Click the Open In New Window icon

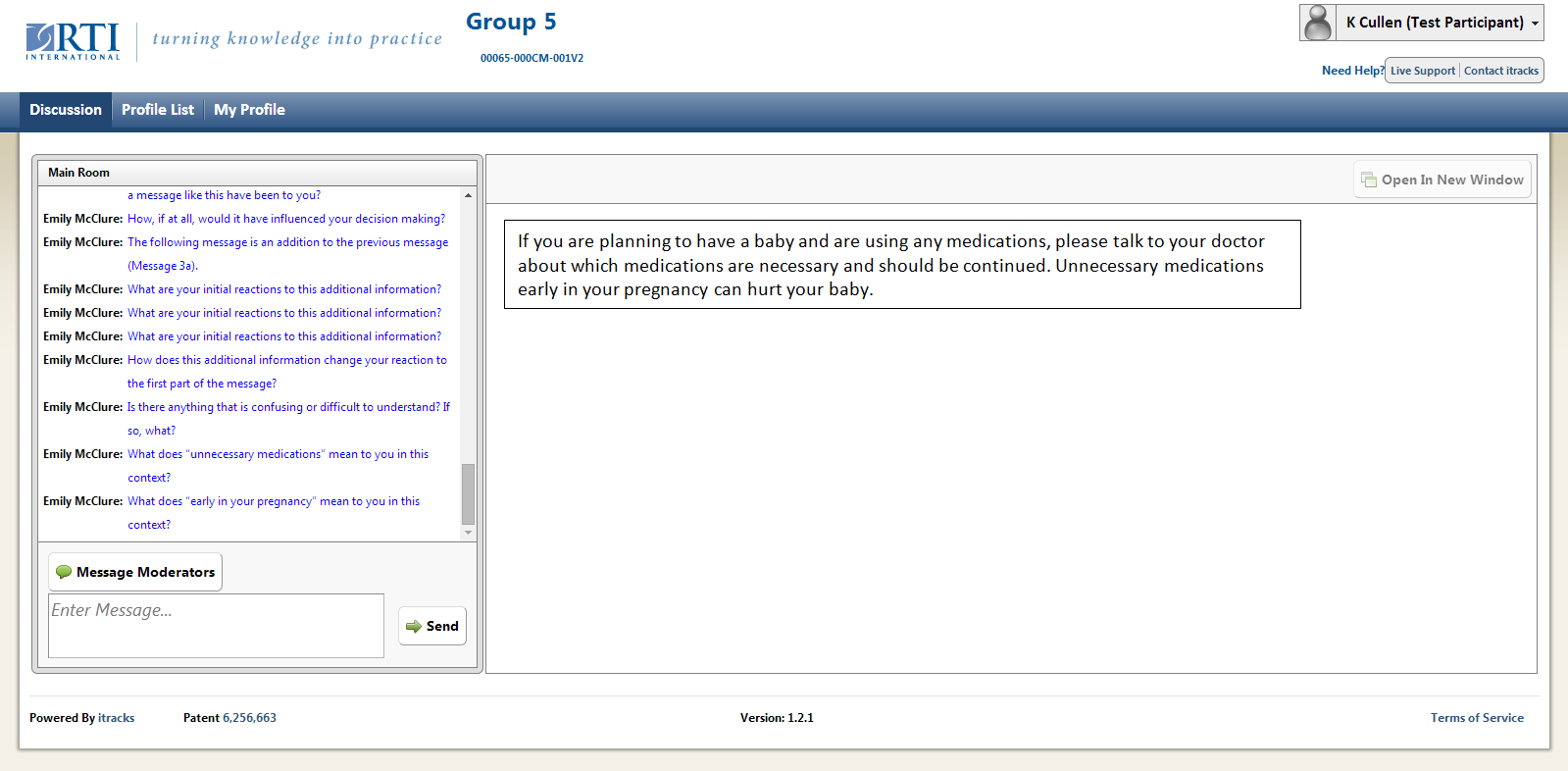(1369, 180)
